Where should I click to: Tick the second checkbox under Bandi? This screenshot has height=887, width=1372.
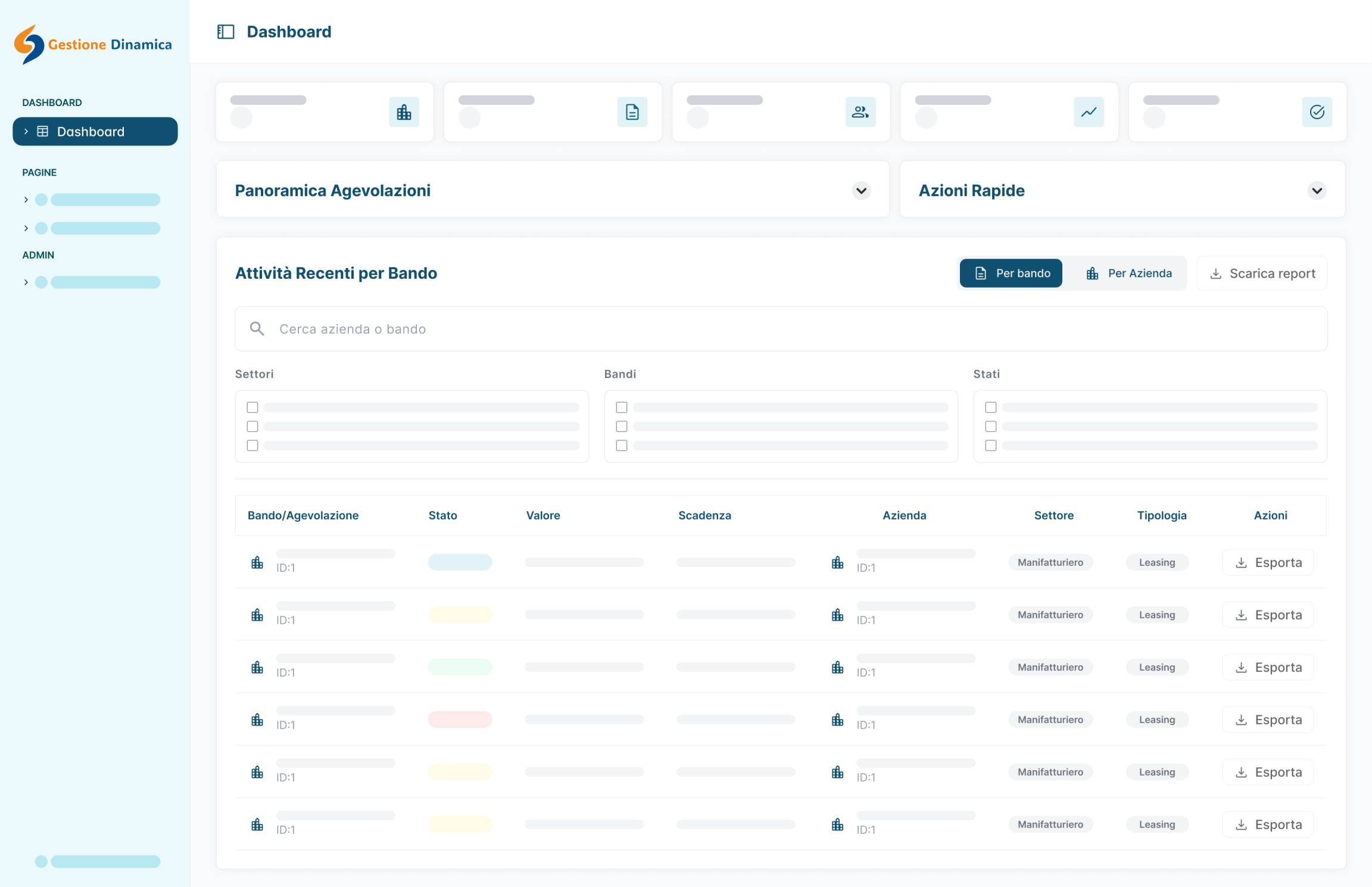(x=622, y=426)
